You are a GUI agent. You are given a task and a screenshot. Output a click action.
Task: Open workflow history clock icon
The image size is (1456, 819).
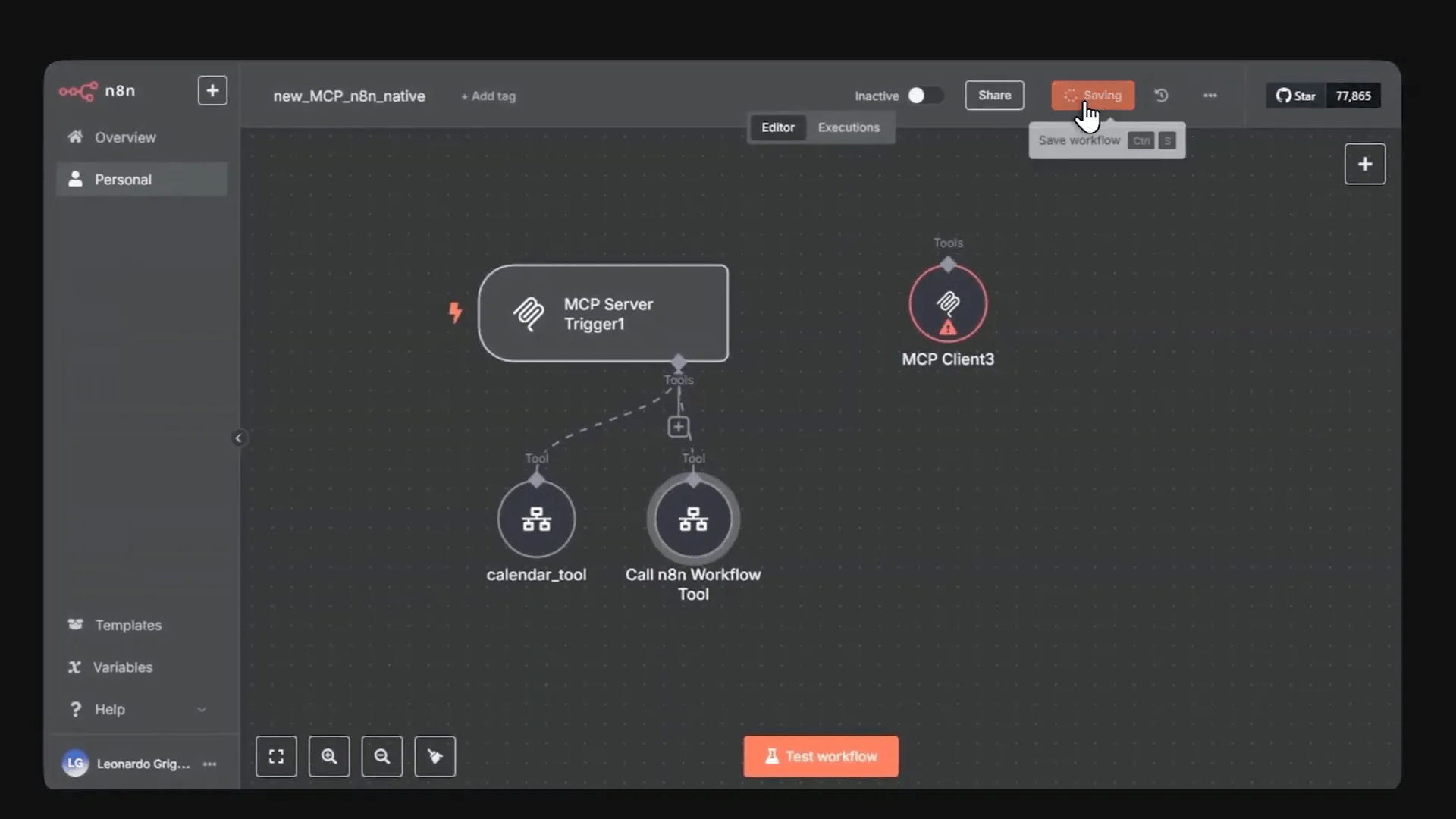pos(1161,96)
